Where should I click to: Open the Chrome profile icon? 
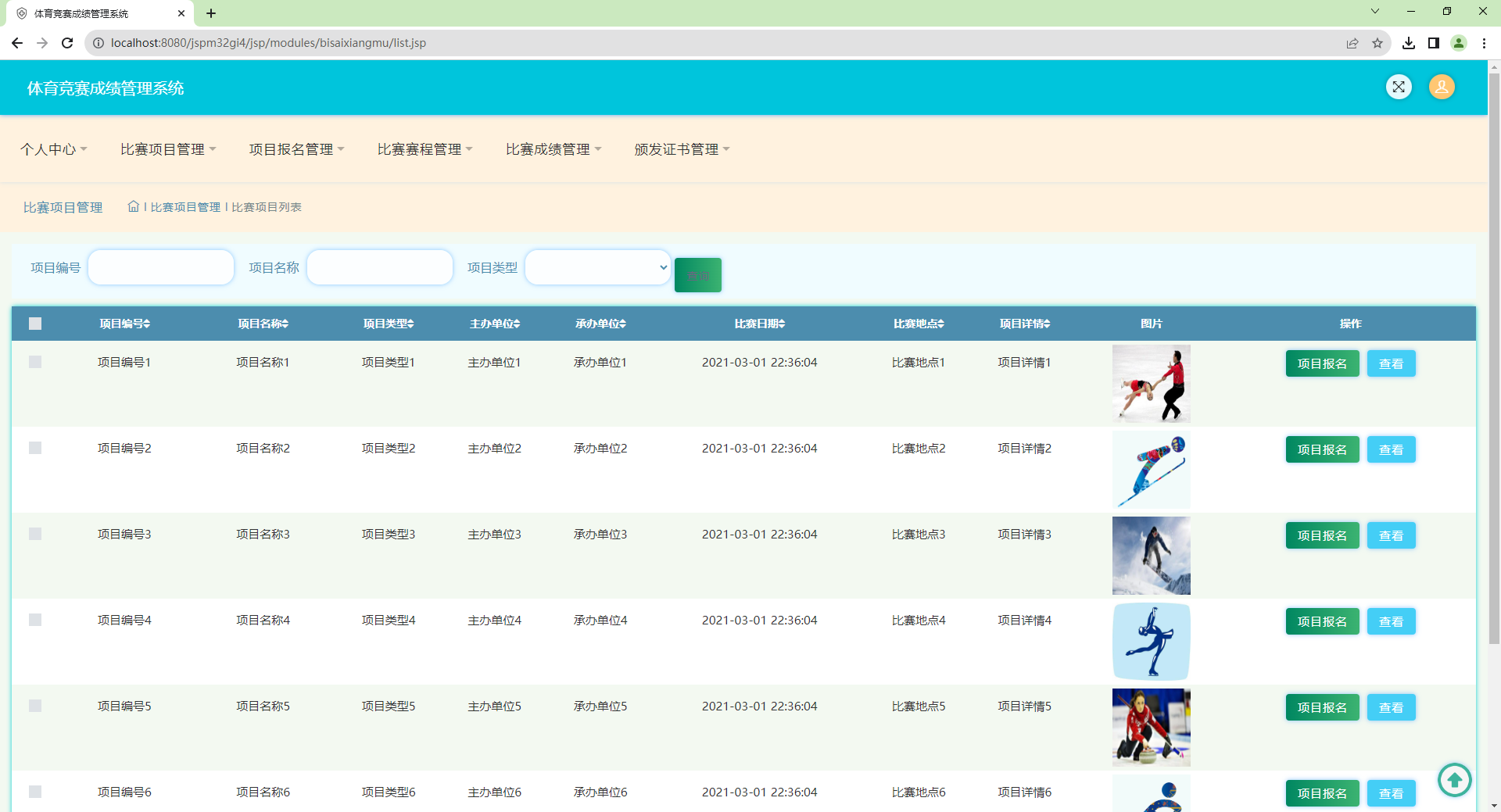[x=1459, y=43]
